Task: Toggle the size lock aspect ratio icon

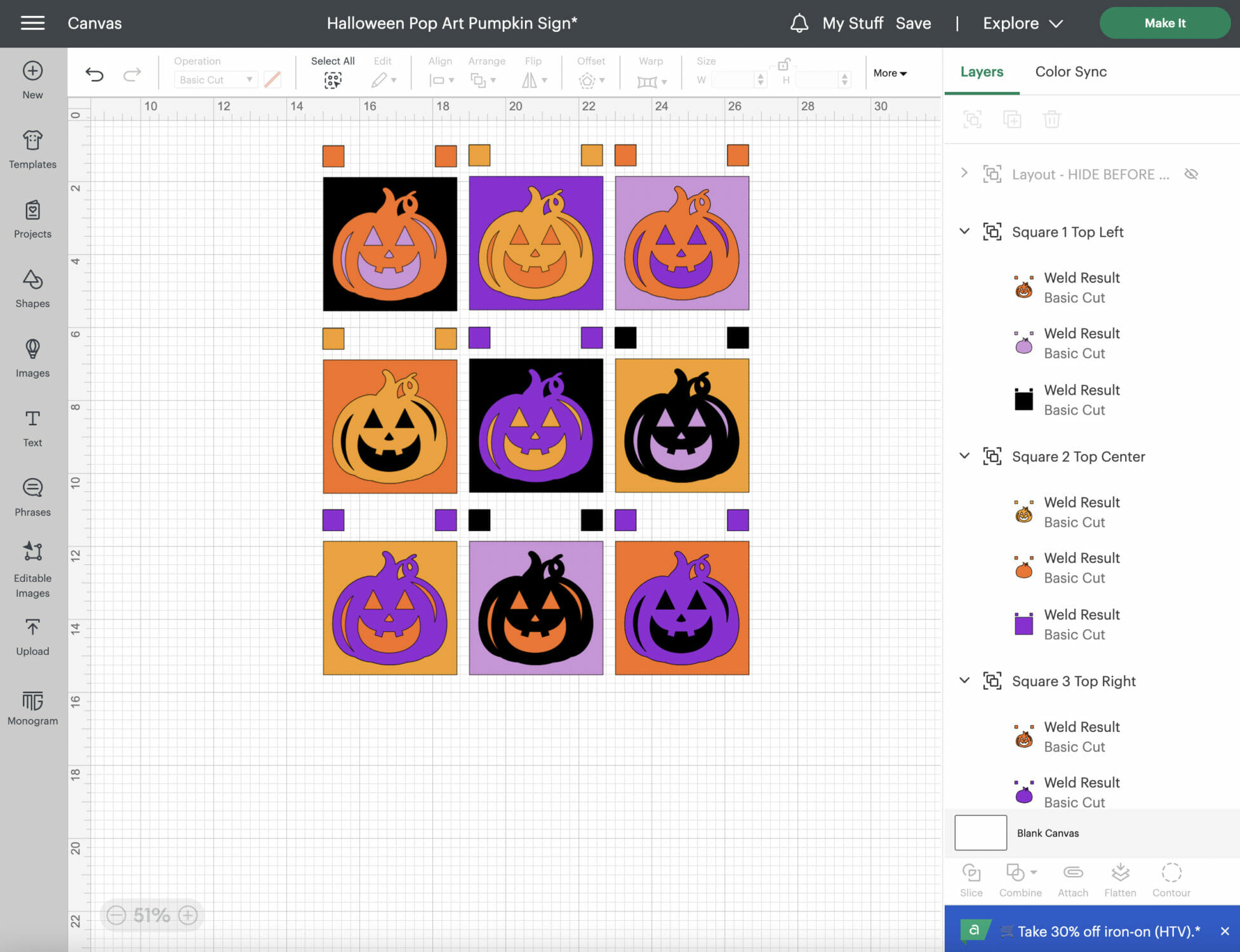Action: pos(784,64)
